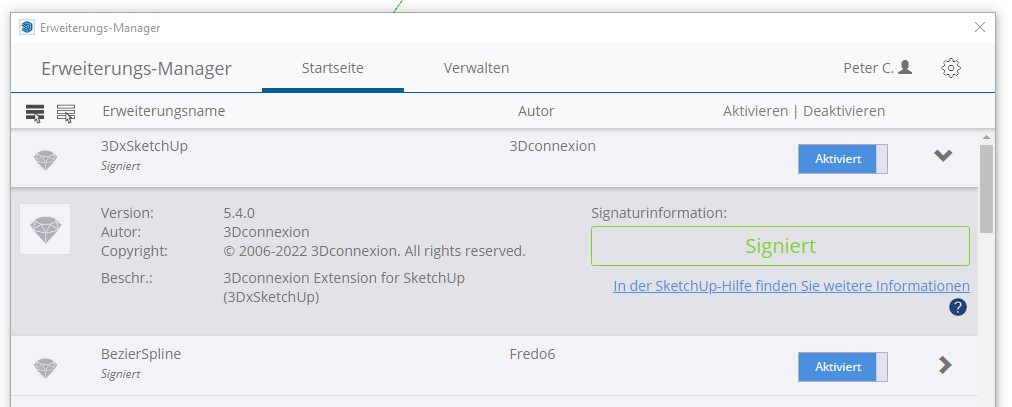Click the BezierSpline row gem icon
The height and width of the screenshot is (407, 1012).
coord(45,367)
